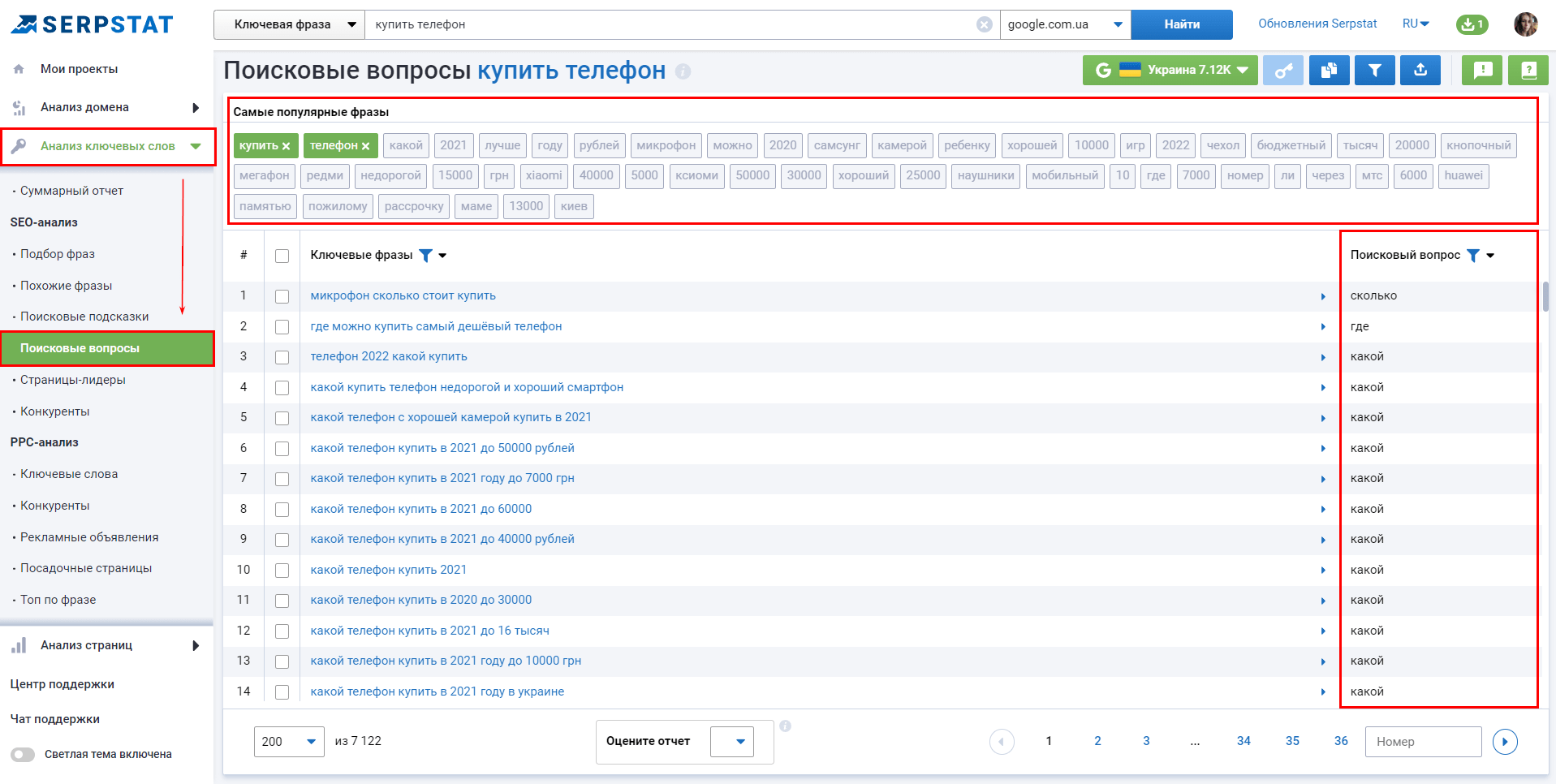This screenshot has width=1556, height=784.
Task: Open sort arrow next to Ключевые фразы
Action: (x=442, y=256)
